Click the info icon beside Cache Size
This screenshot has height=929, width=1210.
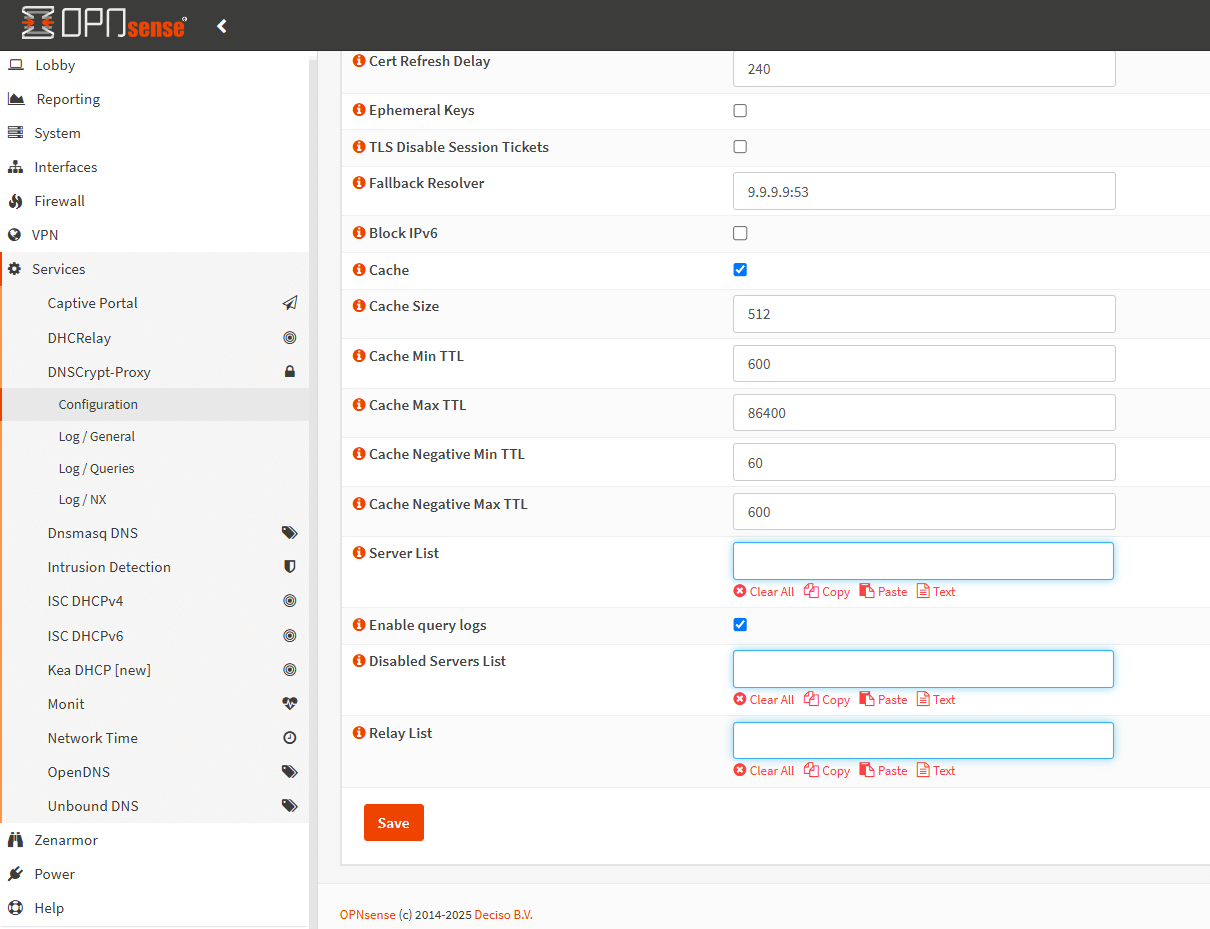point(359,306)
